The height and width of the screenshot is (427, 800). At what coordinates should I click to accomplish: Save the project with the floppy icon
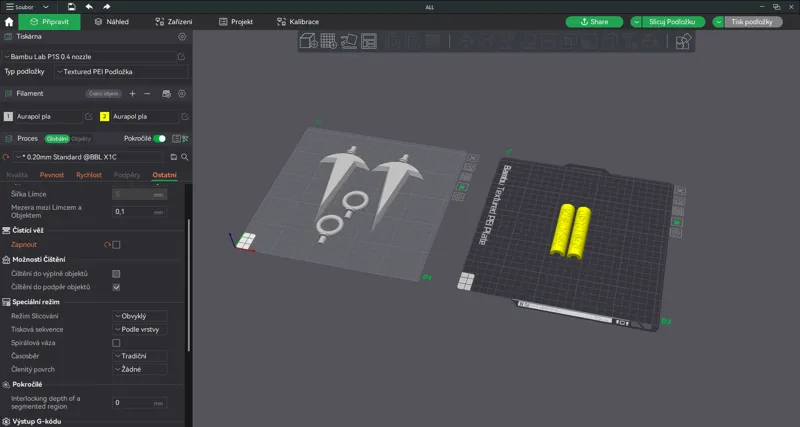[71, 7]
